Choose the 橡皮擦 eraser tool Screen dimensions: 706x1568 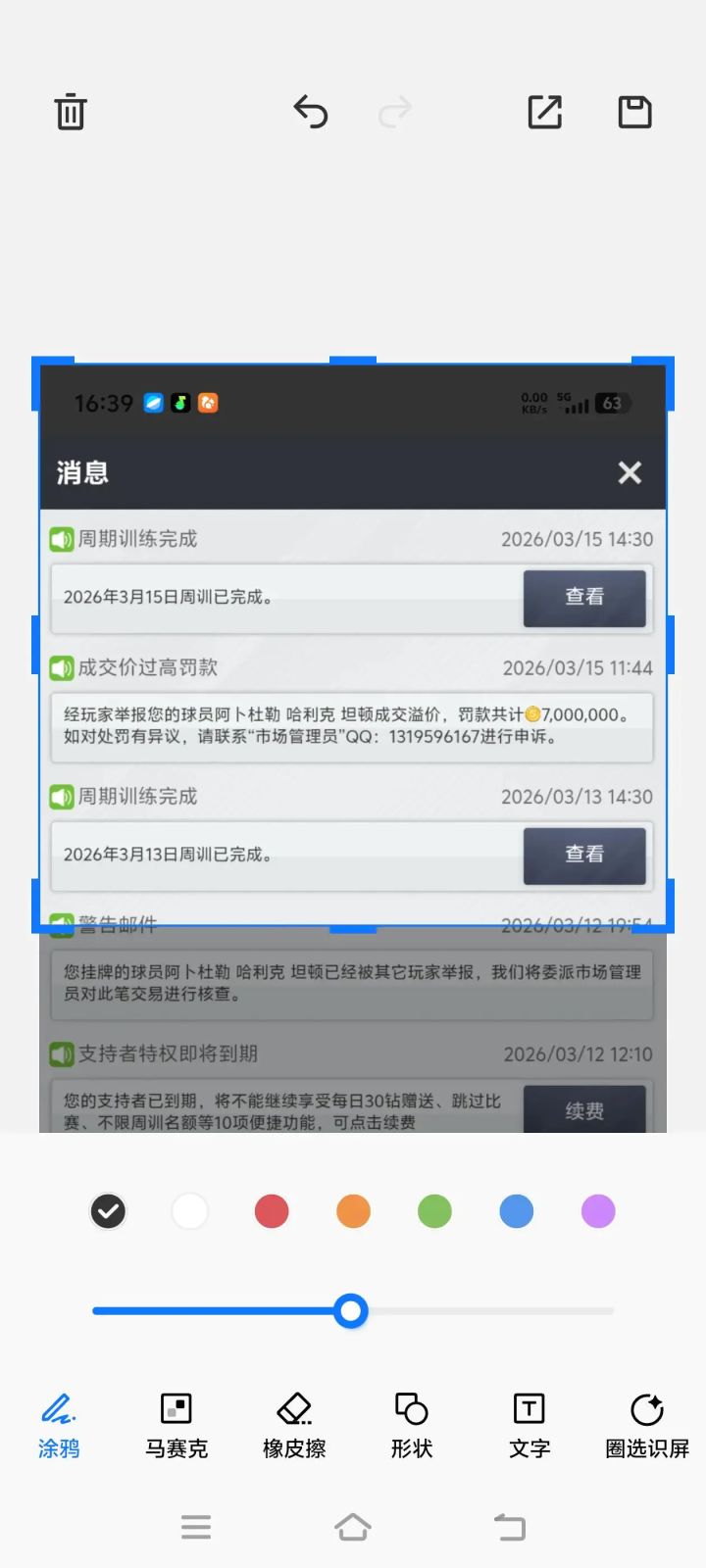click(294, 1426)
